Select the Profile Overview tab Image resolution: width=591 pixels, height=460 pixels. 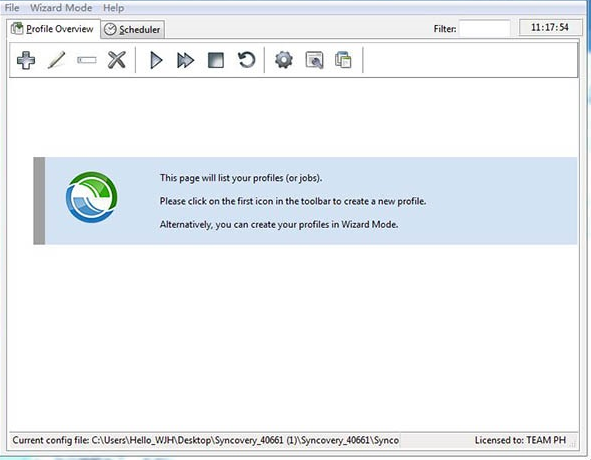point(53,29)
